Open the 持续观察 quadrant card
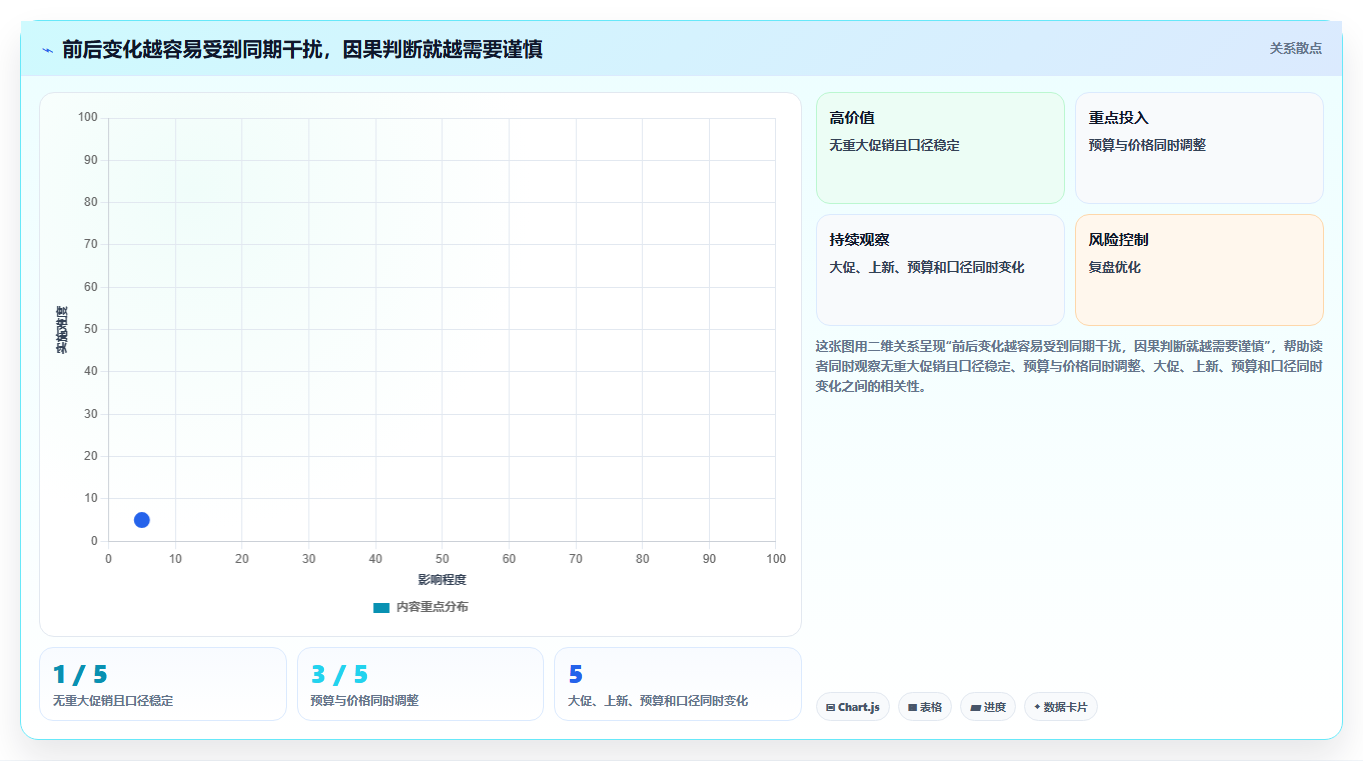This screenshot has width=1363, height=761. point(940,270)
